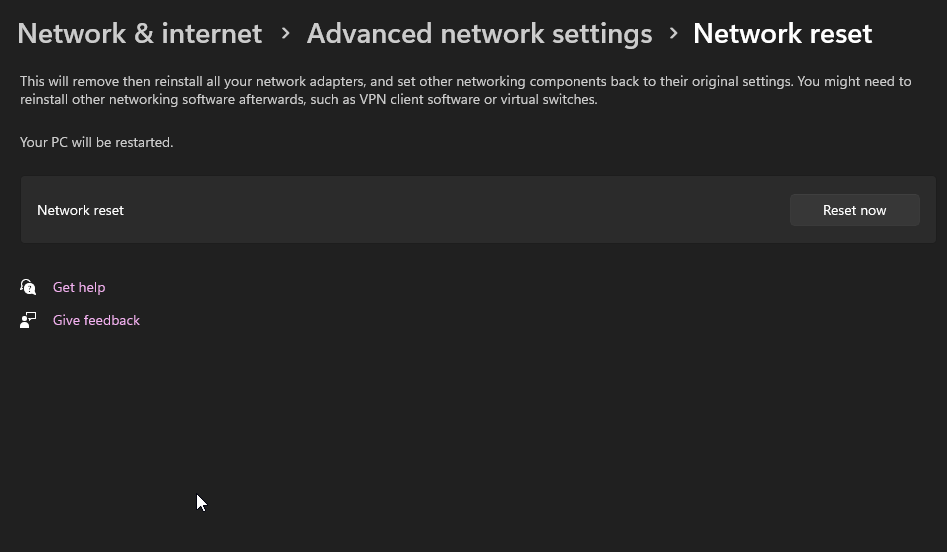947x552 pixels.
Task: Click the chevron after Network & internet
Action: (286, 33)
